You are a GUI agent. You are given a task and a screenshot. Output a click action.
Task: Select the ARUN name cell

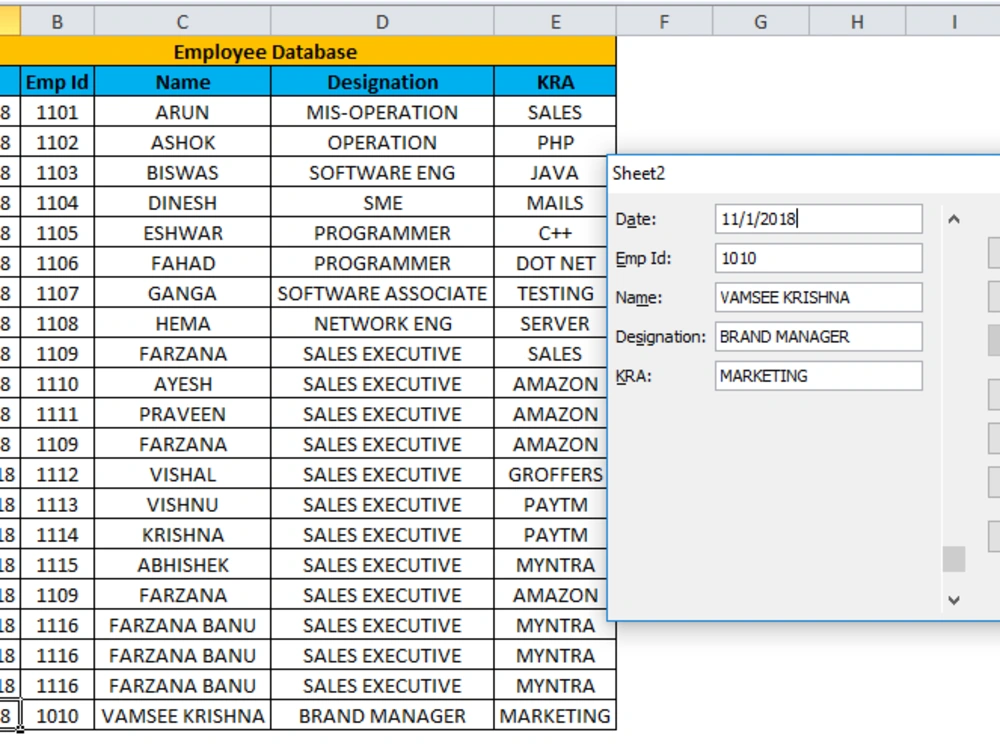point(182,112)
